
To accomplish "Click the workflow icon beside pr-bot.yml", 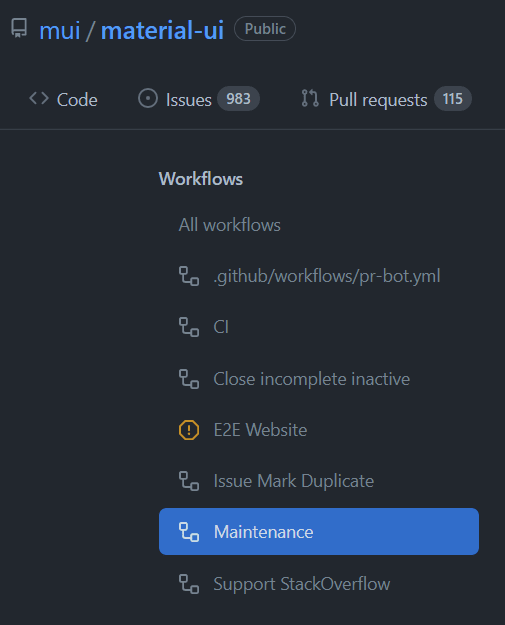I will (x=189, y=276).
